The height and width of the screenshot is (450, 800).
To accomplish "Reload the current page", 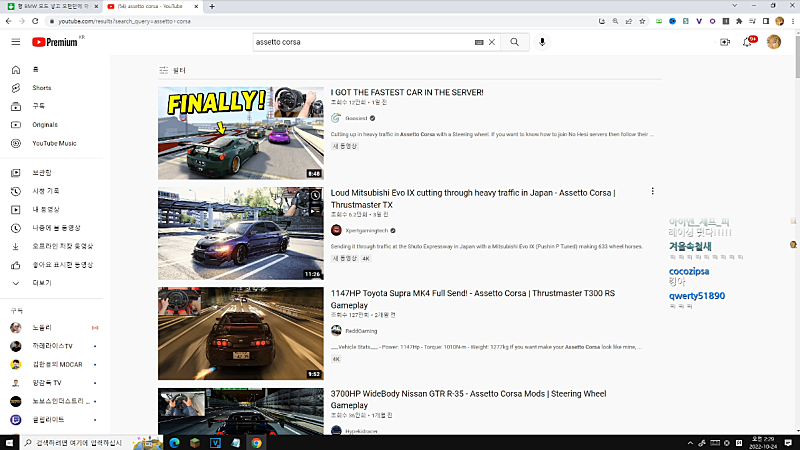I will click(x=35, y=21).
